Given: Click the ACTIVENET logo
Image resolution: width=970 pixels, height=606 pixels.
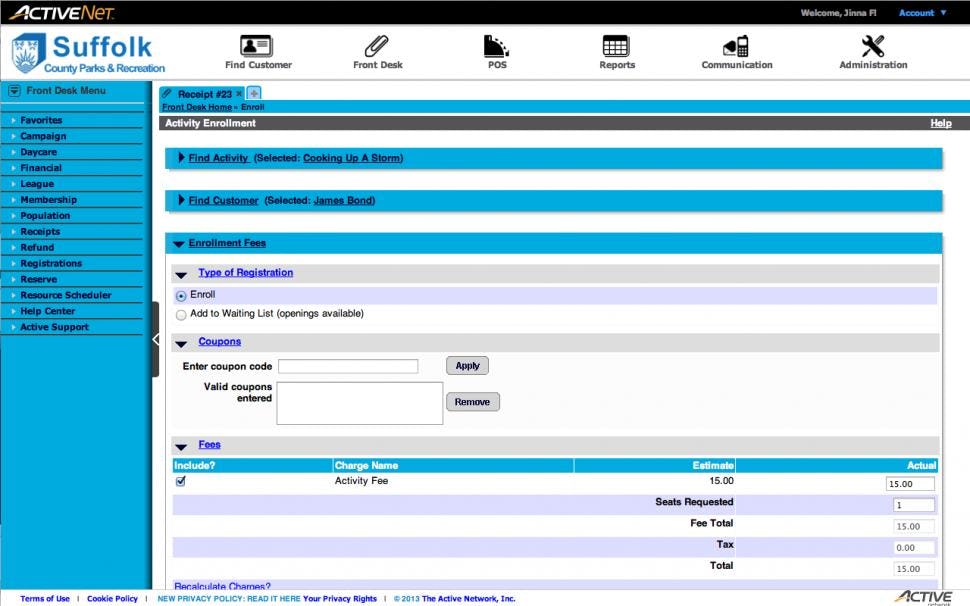Looking at the screenshot, I should click(60, 12).
